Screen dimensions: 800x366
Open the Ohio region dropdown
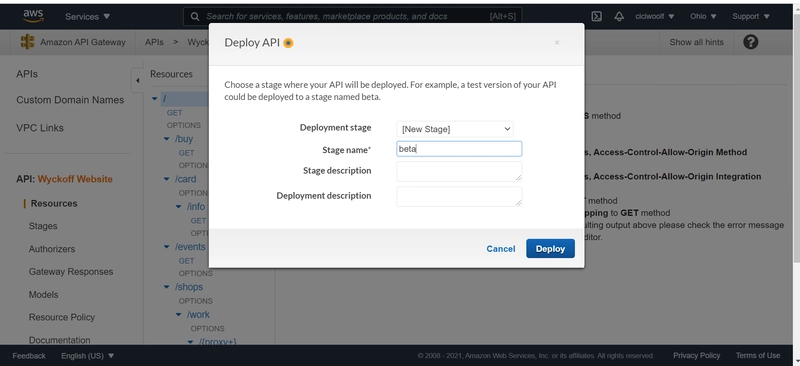coord(703,16)
